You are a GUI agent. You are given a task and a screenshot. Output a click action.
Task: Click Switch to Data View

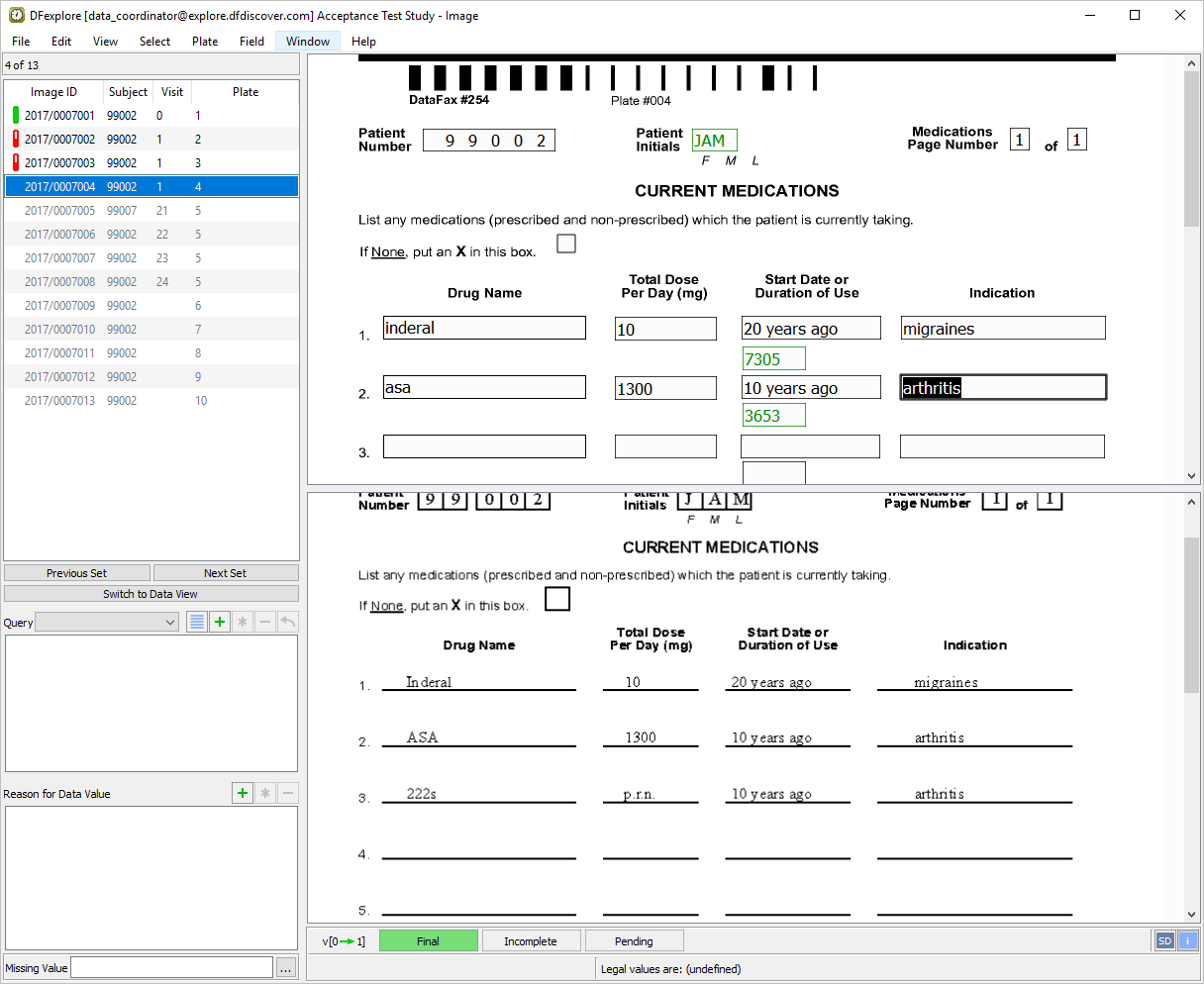click(x=150, y=594)
